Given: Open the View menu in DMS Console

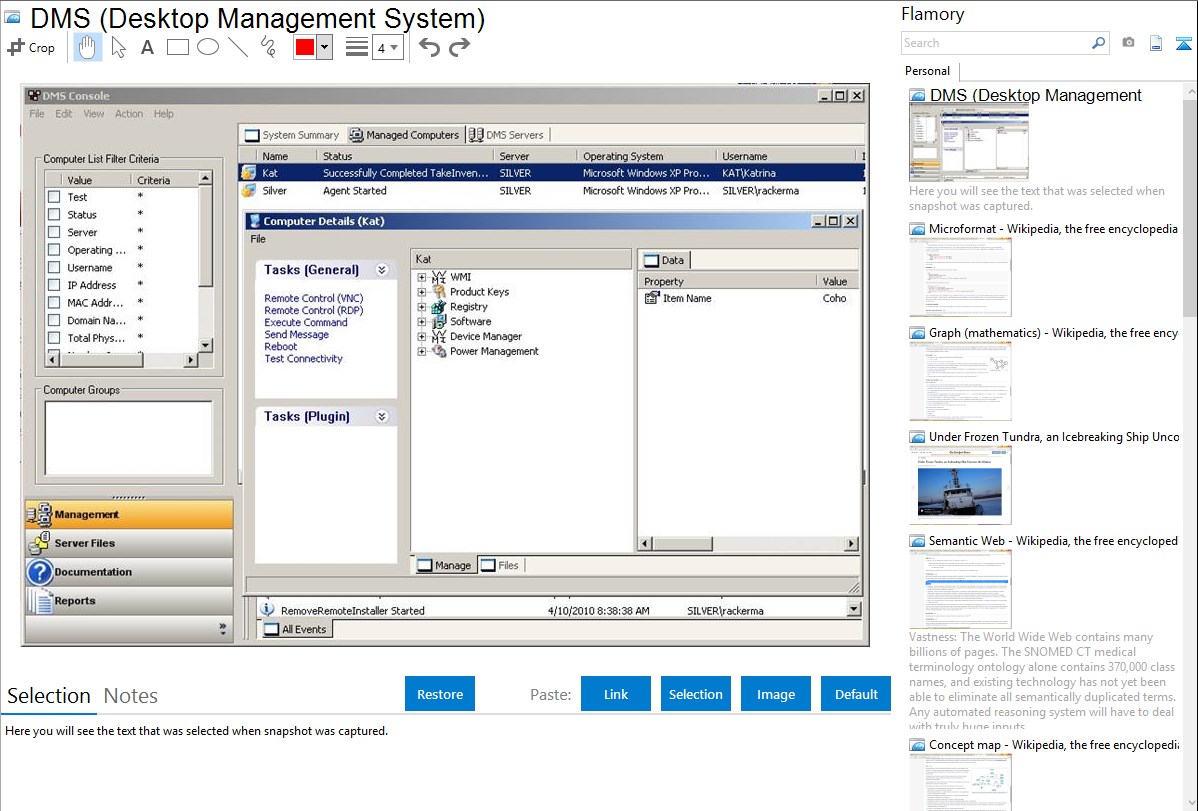Looking at the screenshot, I should 93,114.
